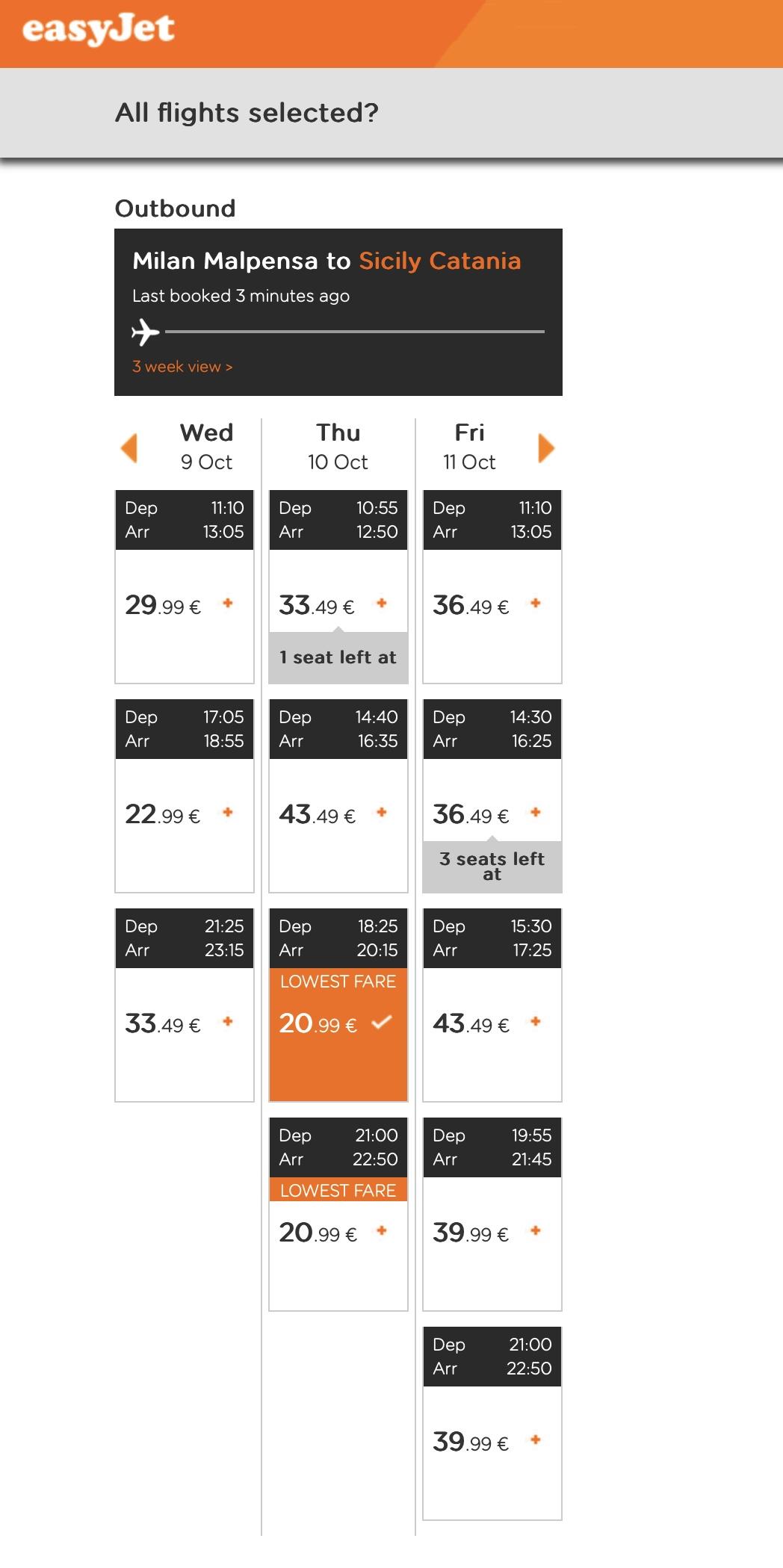783x1568 pixels.
Task: Select Thu 21:00 lowest fare flight
Action: point(338,1214)
